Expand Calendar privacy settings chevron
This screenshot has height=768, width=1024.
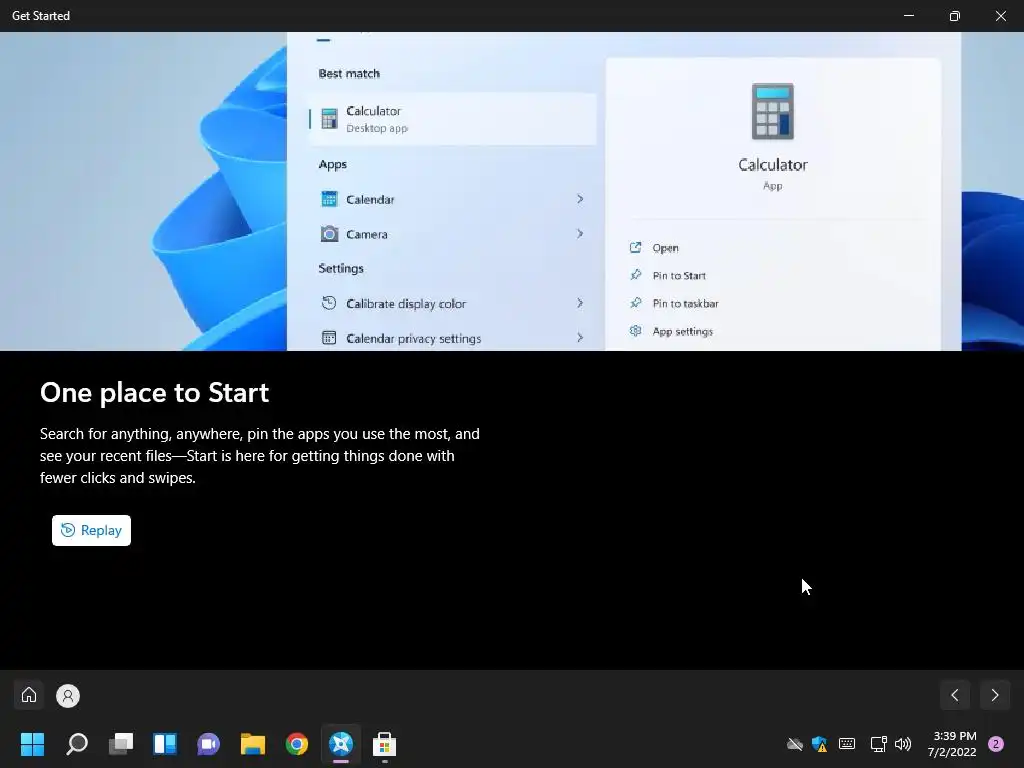(x=580, y=338)
